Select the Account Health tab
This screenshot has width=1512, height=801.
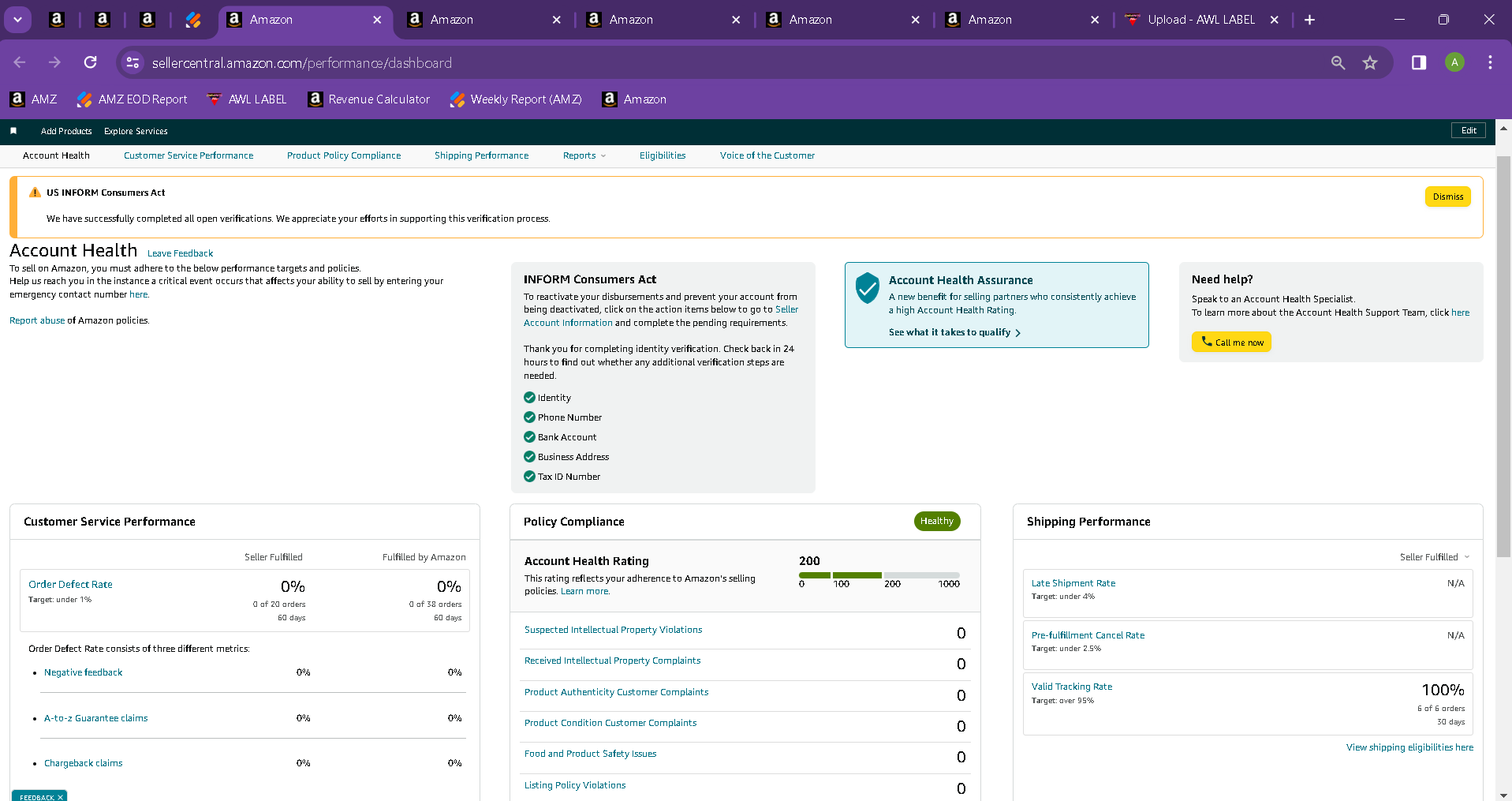56,155
